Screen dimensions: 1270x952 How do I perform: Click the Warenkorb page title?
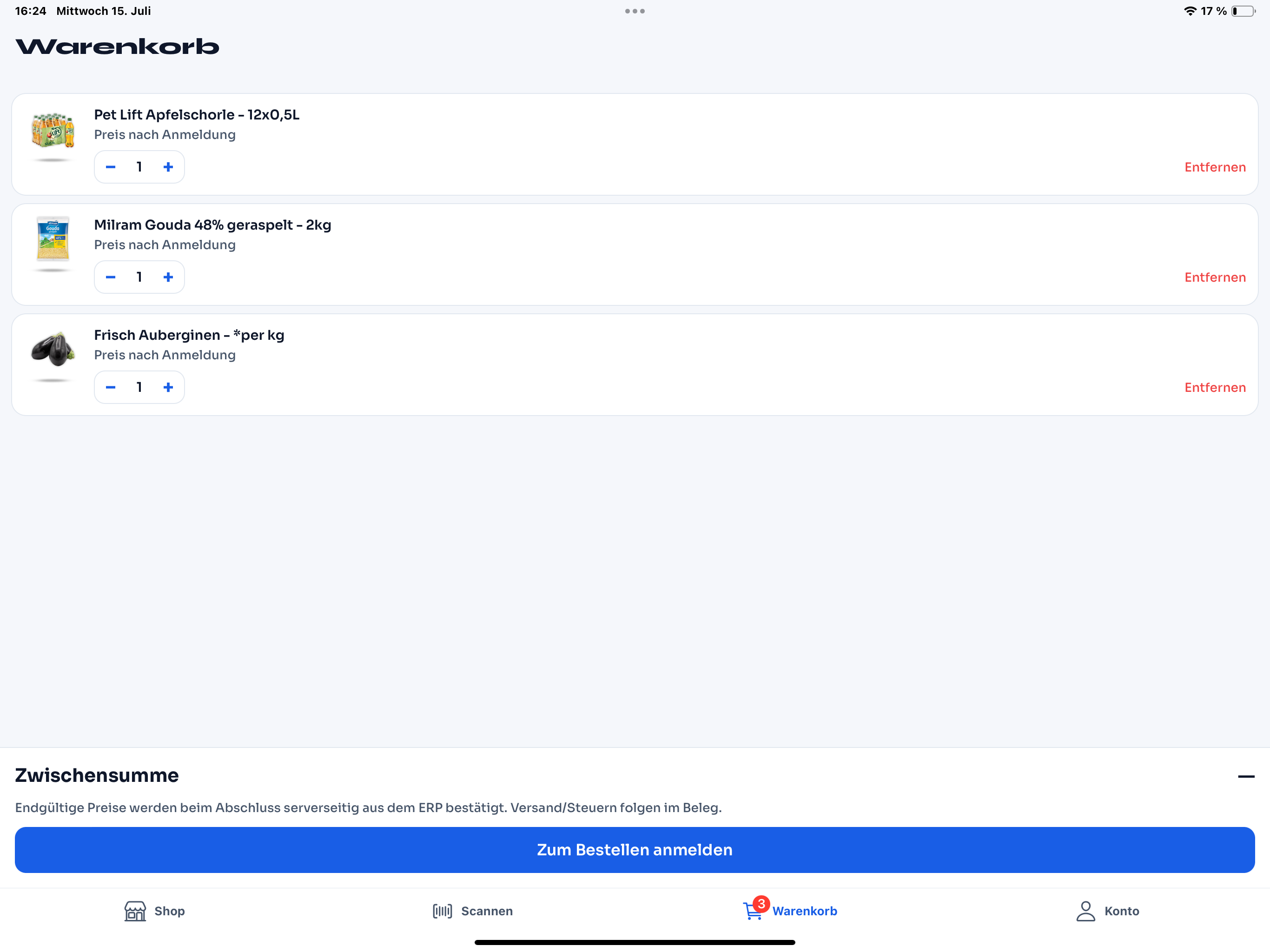[117, 46]
